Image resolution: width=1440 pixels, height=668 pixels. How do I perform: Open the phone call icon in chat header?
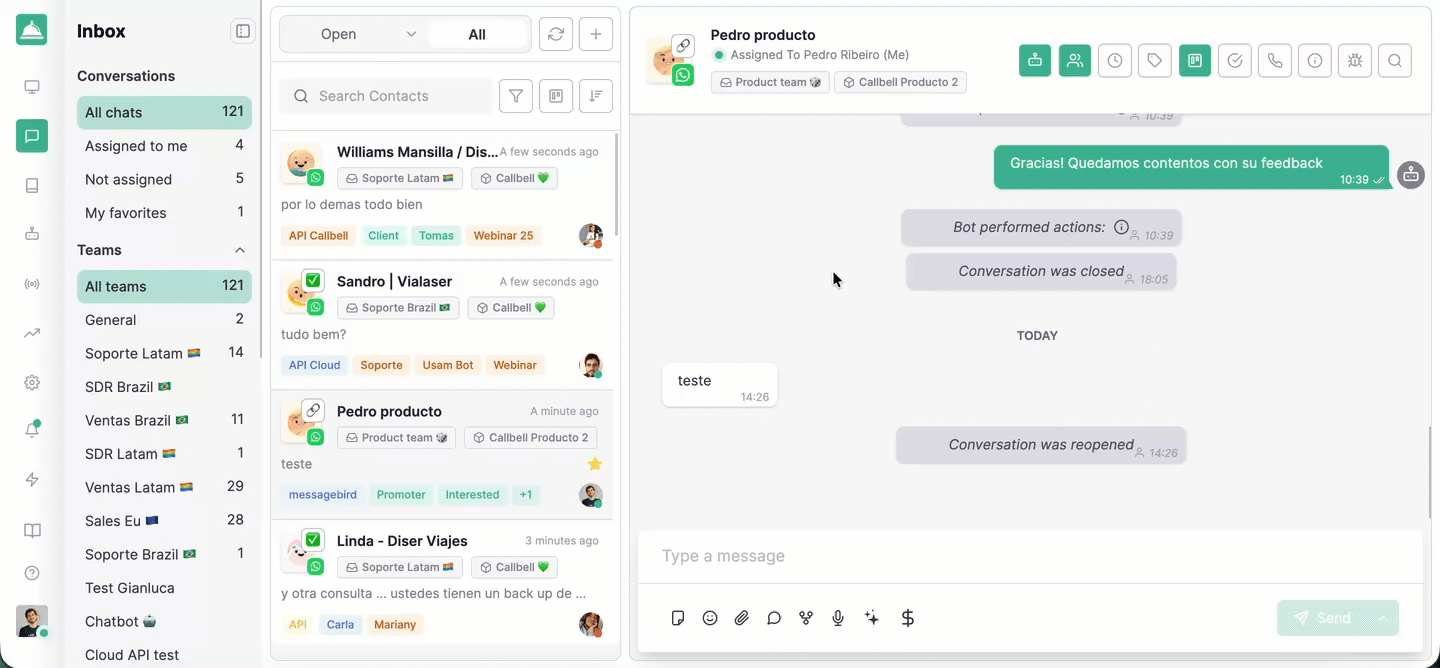(1275, 61)
